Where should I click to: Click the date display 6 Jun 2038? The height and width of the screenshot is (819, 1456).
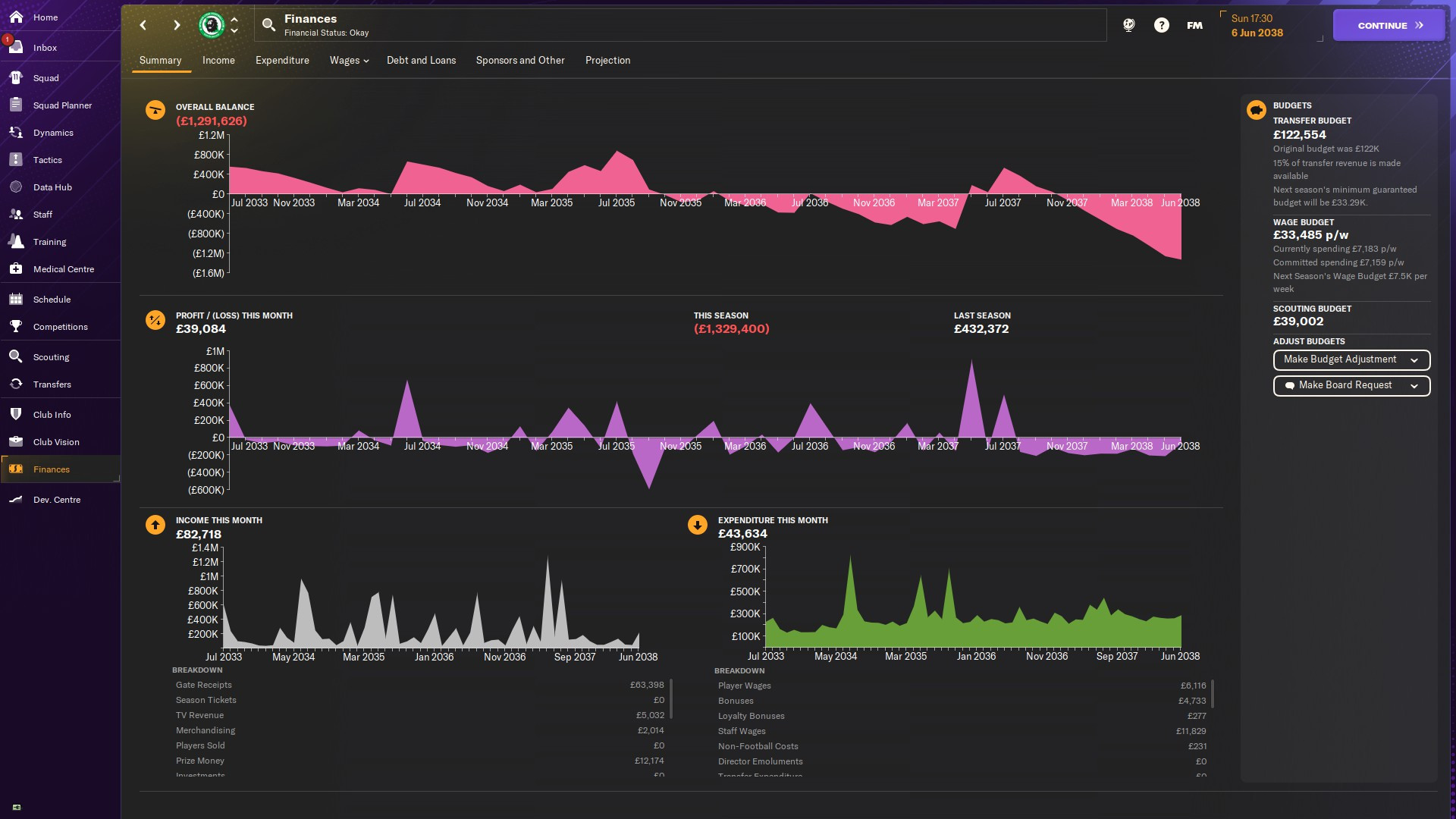pyautogui.click(x=1257, y=33)
